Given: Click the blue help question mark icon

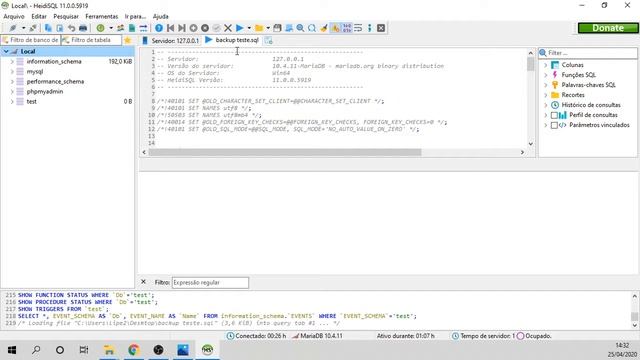Looking at the screenshot, I should click(159, 28).
